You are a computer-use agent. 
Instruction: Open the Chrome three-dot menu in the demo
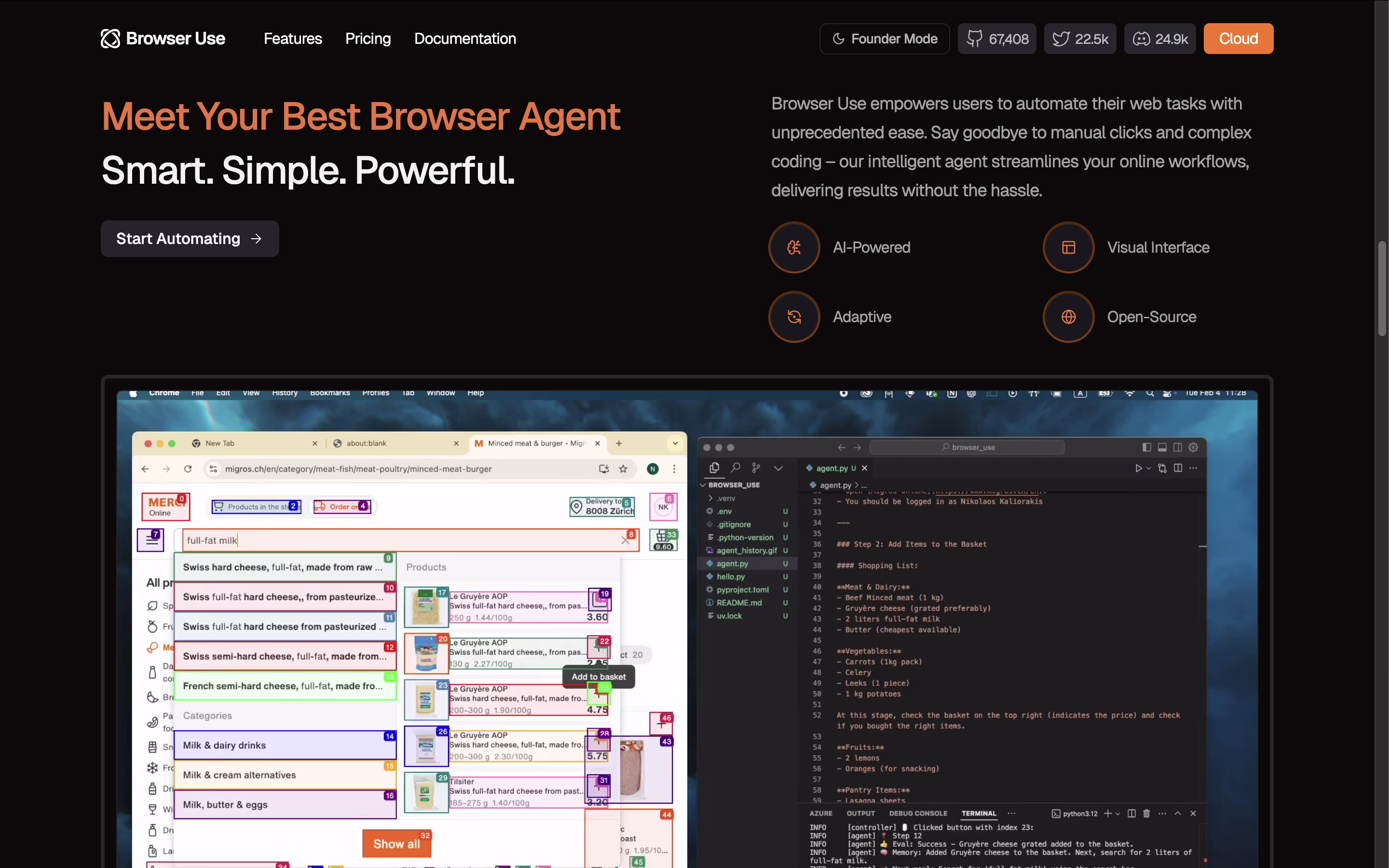coord(674,469)
